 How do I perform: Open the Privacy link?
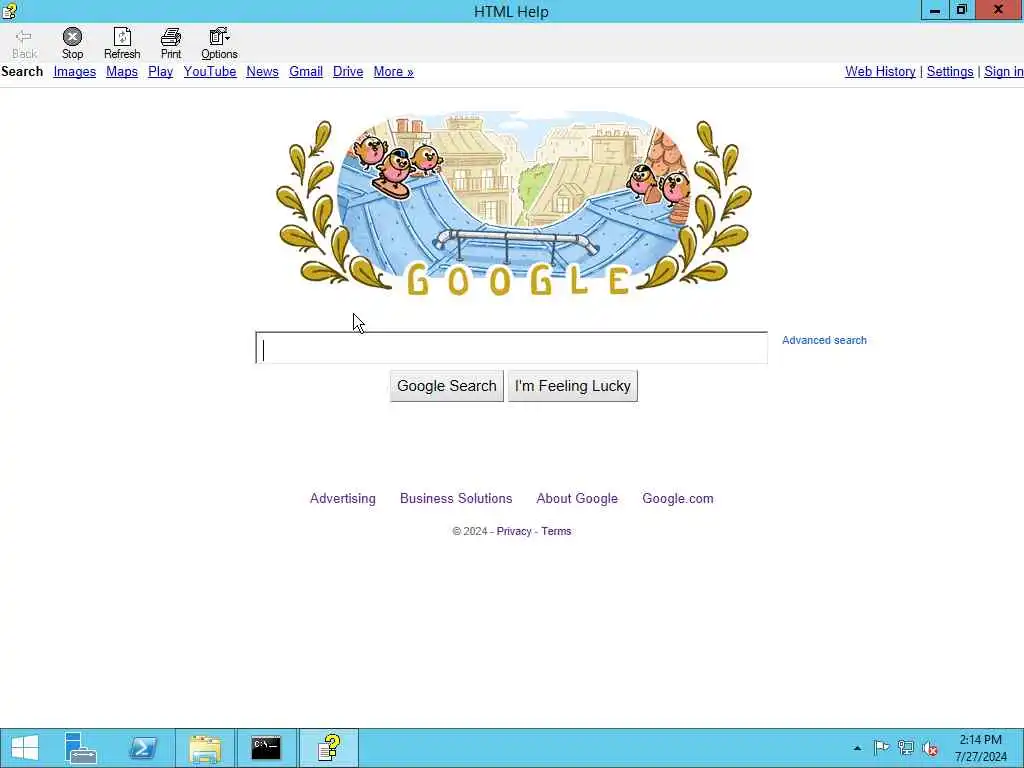click(514, 532)
